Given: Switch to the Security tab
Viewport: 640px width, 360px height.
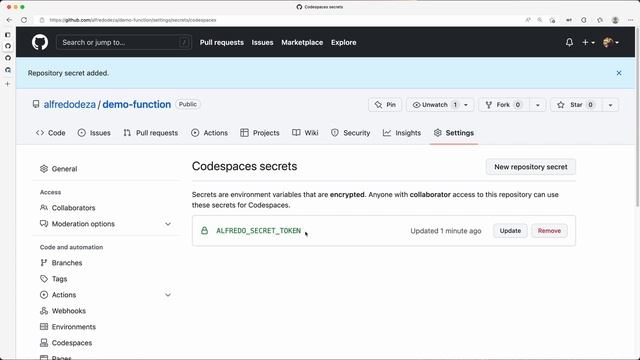Looking at the screenshot, I should pos(351,133).
